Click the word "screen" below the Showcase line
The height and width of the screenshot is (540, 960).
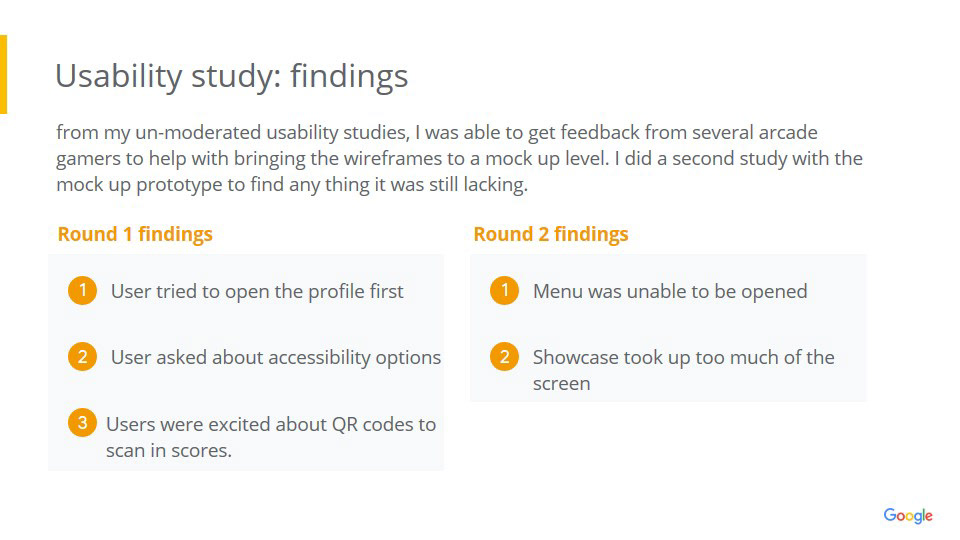pos(561,383)
